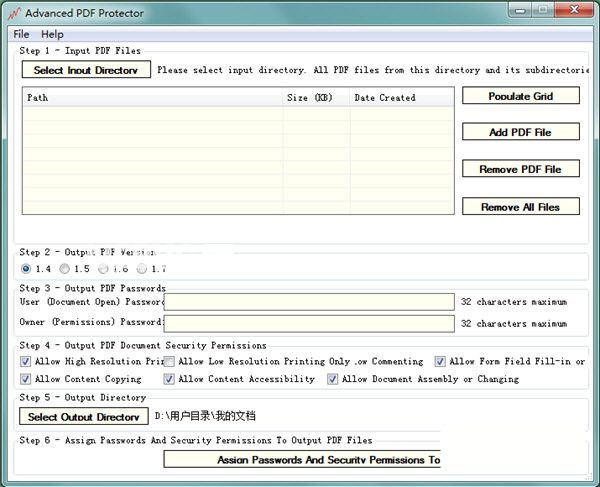Click the Add PDF File button

pyautogui.click(x=521, y=132)
